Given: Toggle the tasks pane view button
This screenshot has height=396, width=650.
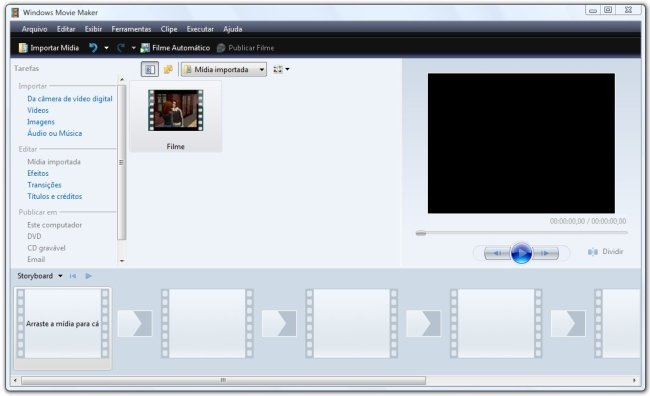Looking at the screenshot, I should click(x=150, y=69).
